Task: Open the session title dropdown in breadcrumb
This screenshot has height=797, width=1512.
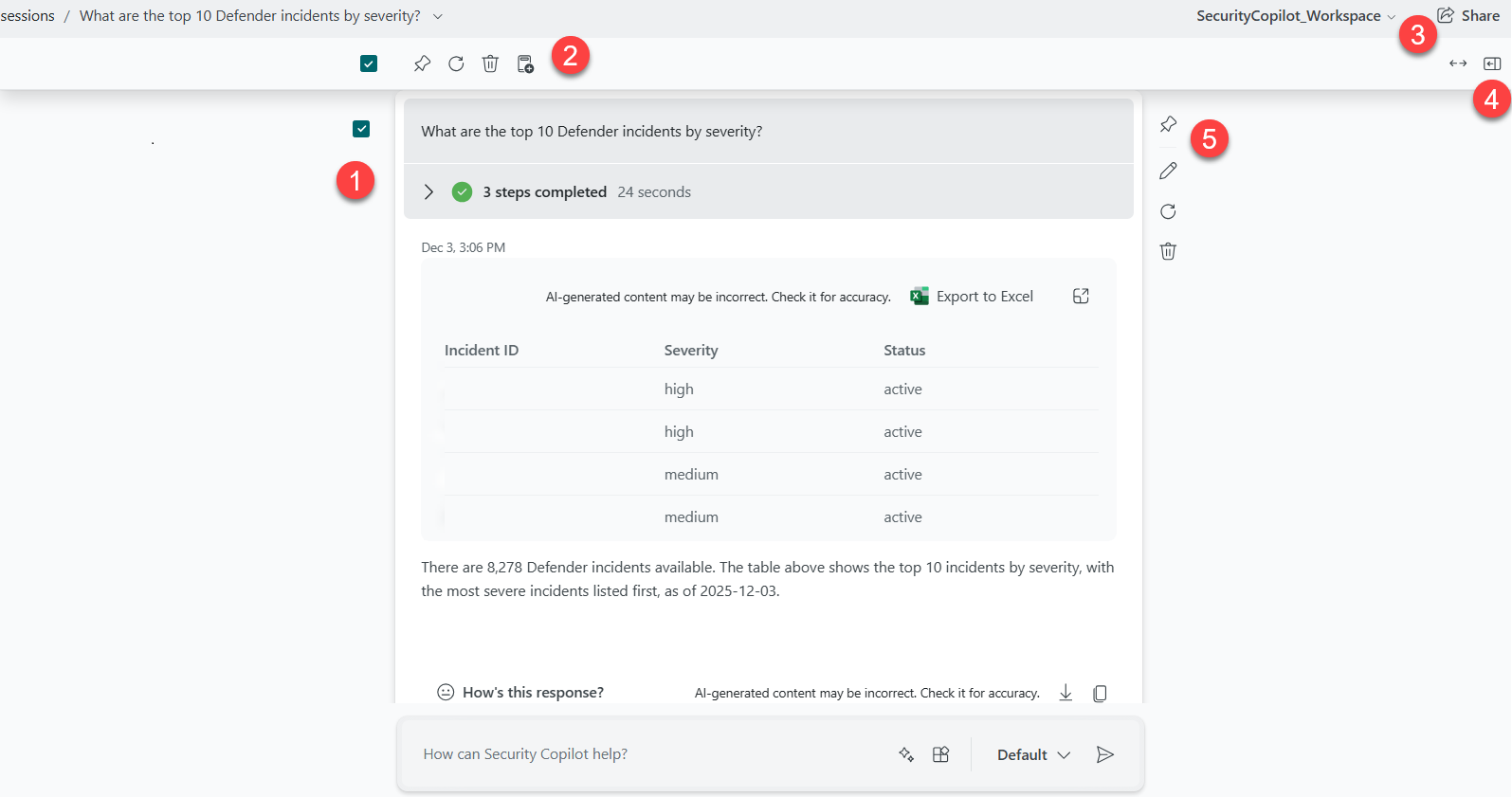Action: [437, 16]
